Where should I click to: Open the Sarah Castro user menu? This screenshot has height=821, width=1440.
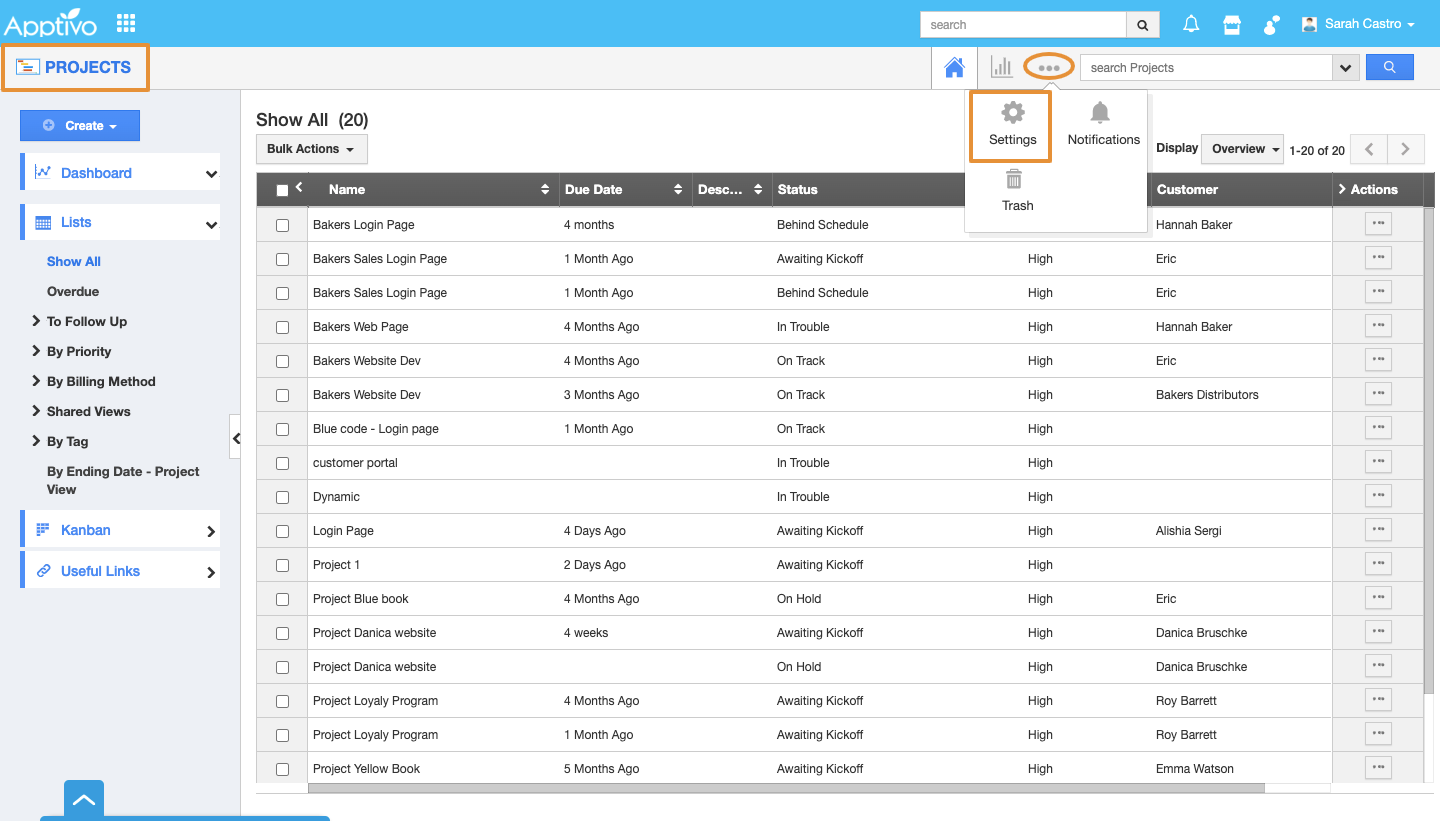coord(1358,24)
